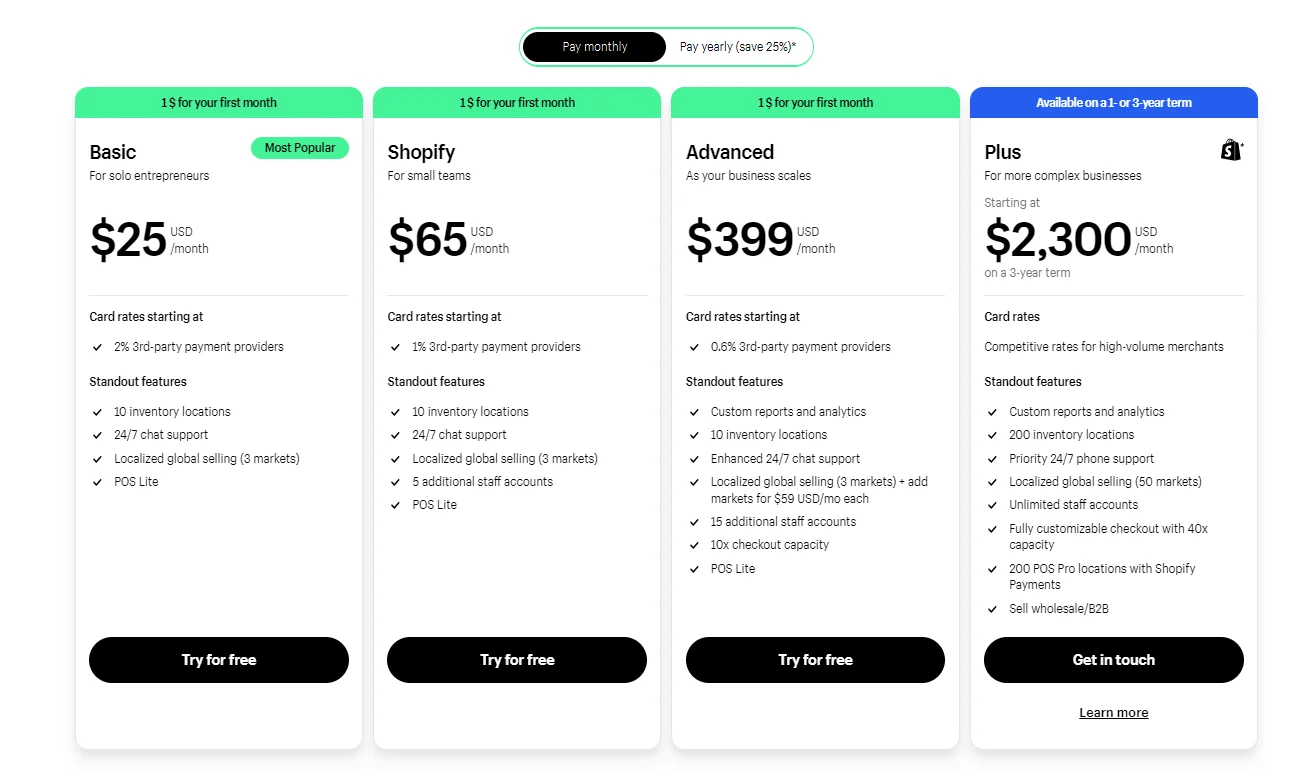Click the Shopify bag logo on the Plus card
Screen dimensions: 1311x772
coord(1229,150)
